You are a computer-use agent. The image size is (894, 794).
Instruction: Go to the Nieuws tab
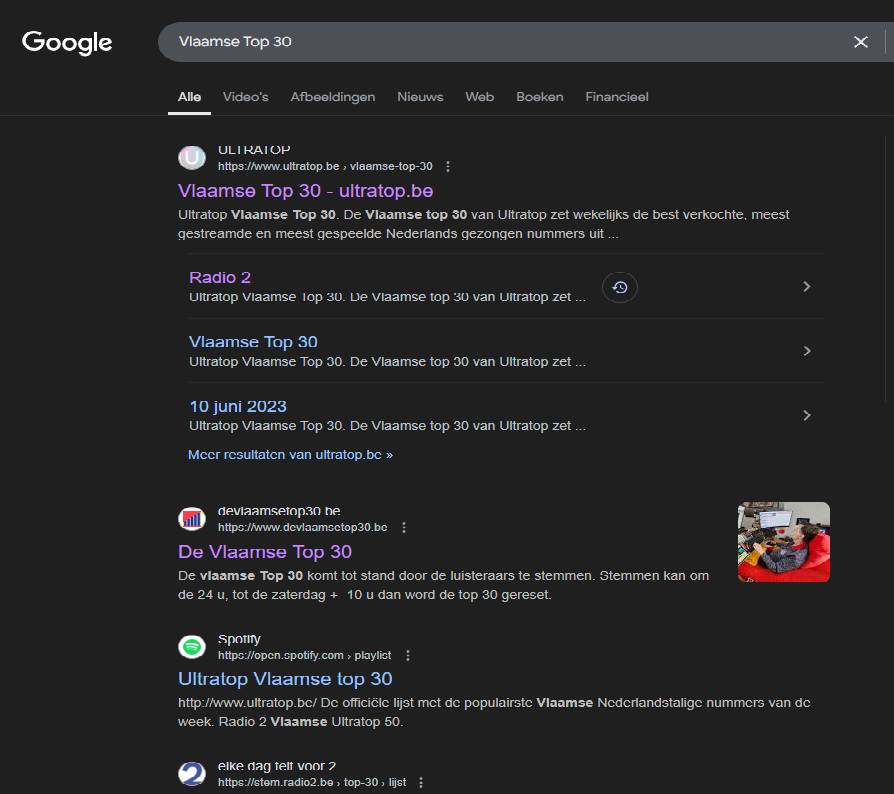[420, 97]
